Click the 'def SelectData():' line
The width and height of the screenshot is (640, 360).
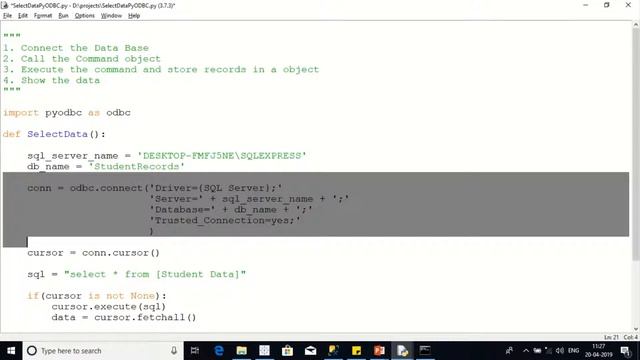(x=54, y=134)
